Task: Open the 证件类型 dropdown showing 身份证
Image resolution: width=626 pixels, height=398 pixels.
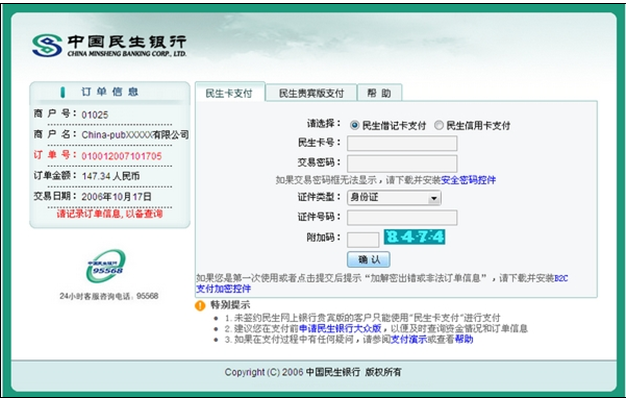Action: coord(394,198)
